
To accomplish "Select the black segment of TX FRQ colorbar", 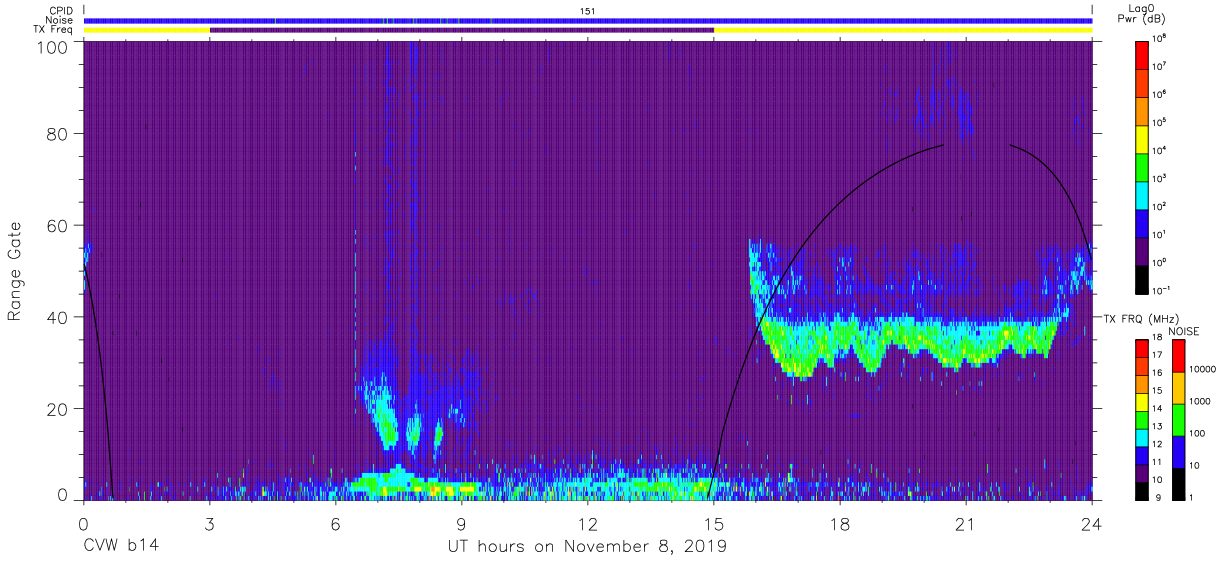I will click(x=1141, y=490).
